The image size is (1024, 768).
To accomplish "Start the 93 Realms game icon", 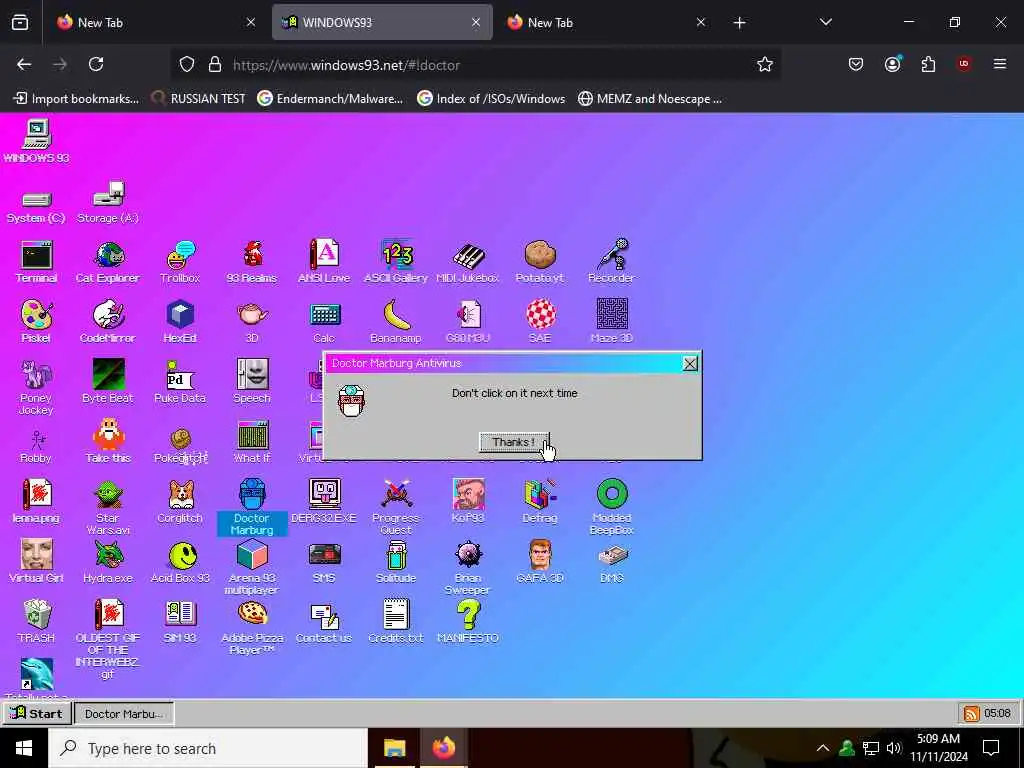I will pyautogui.click(x=252, y=262).
